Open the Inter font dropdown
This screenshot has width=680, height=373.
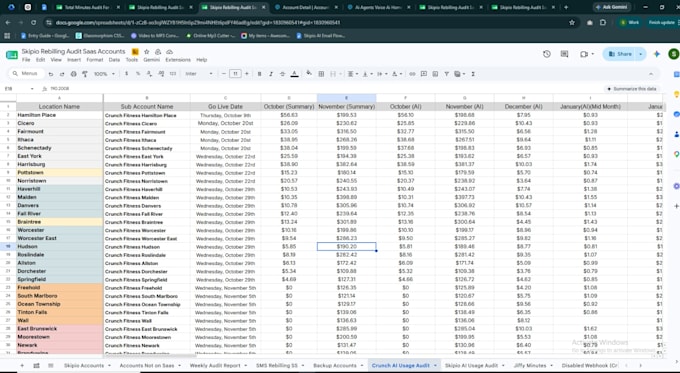click(199, 74)
